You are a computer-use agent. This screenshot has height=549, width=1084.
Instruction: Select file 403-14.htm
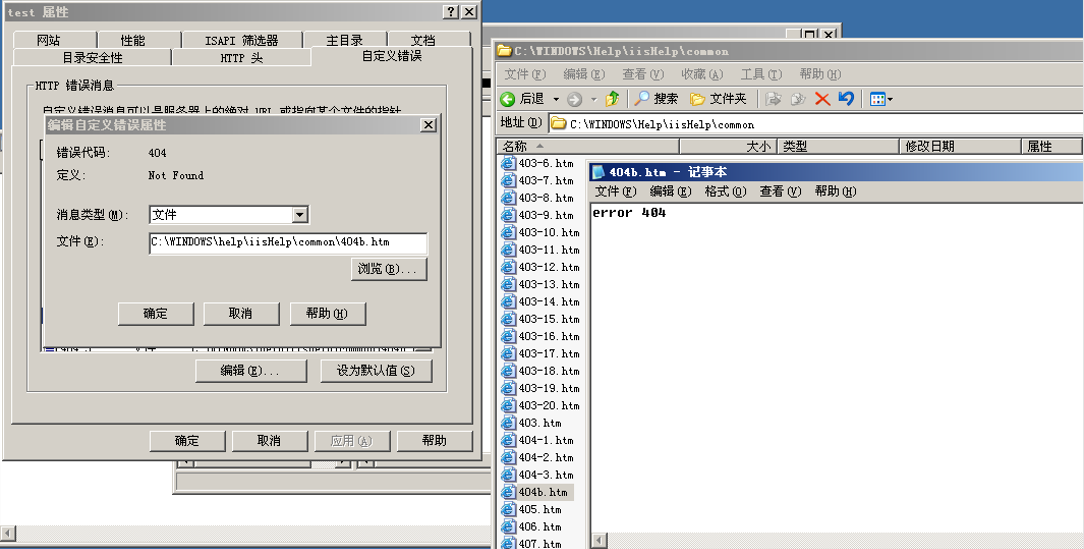(541, 301)
